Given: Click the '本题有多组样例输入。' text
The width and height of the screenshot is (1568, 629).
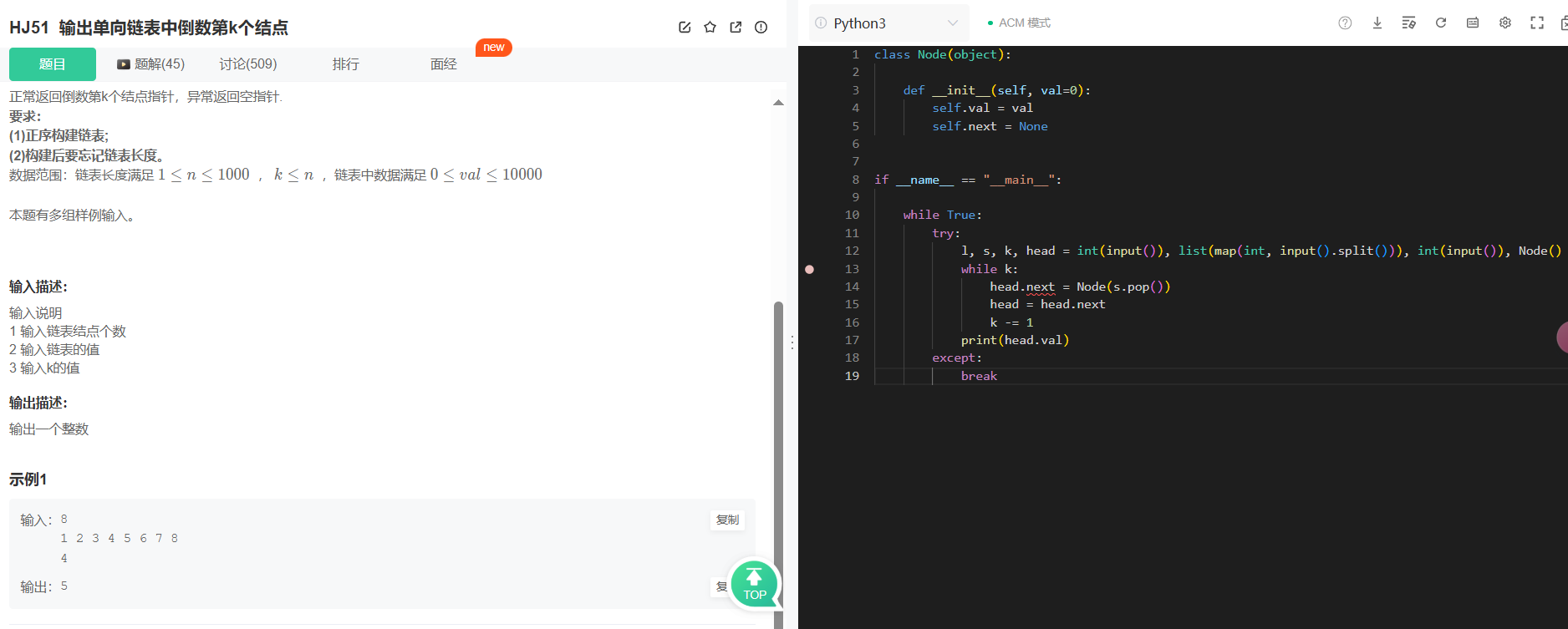Looking at the screenshot, I should pos(72,216).
